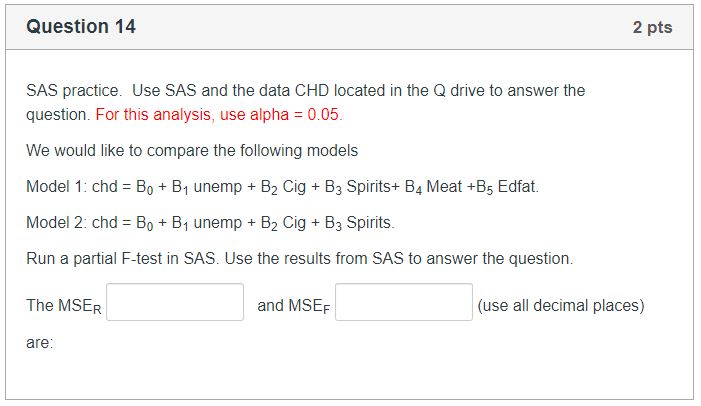This screenshot has width=701, height=406.
Task: Click the MSE R answer input box
Action: 175,302
